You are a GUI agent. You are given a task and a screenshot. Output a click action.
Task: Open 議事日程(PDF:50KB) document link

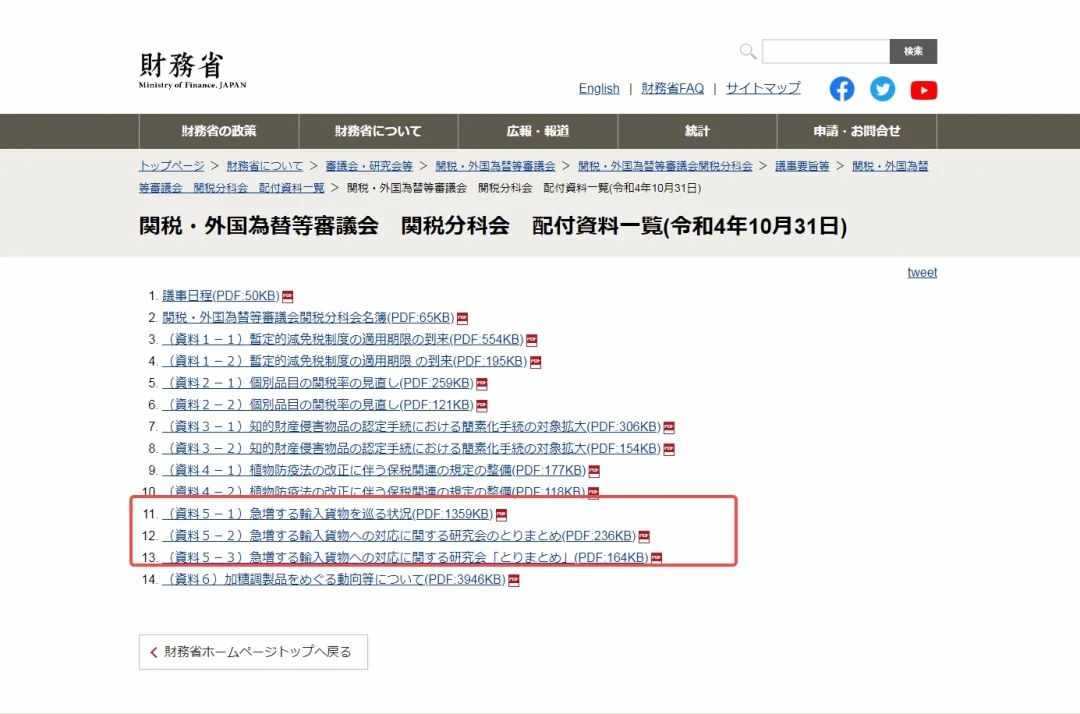click(220, 296)
